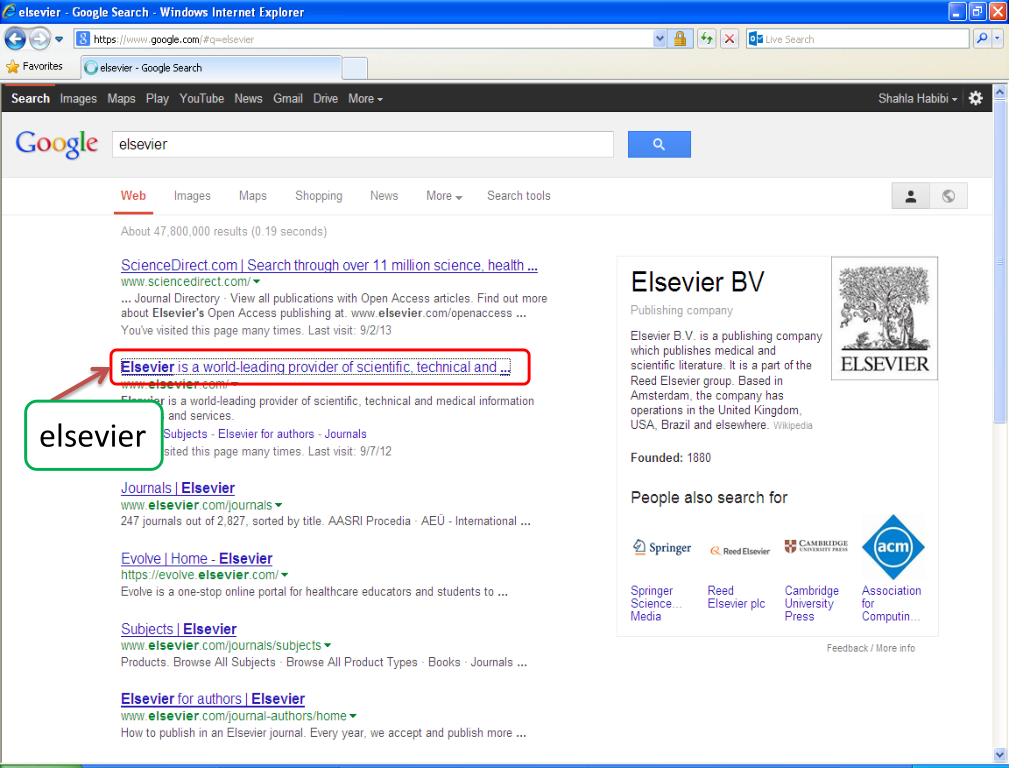Switch to the News results tab
Image resolution: width=1024 pixels, height=768 pixels.
[384, 196]
